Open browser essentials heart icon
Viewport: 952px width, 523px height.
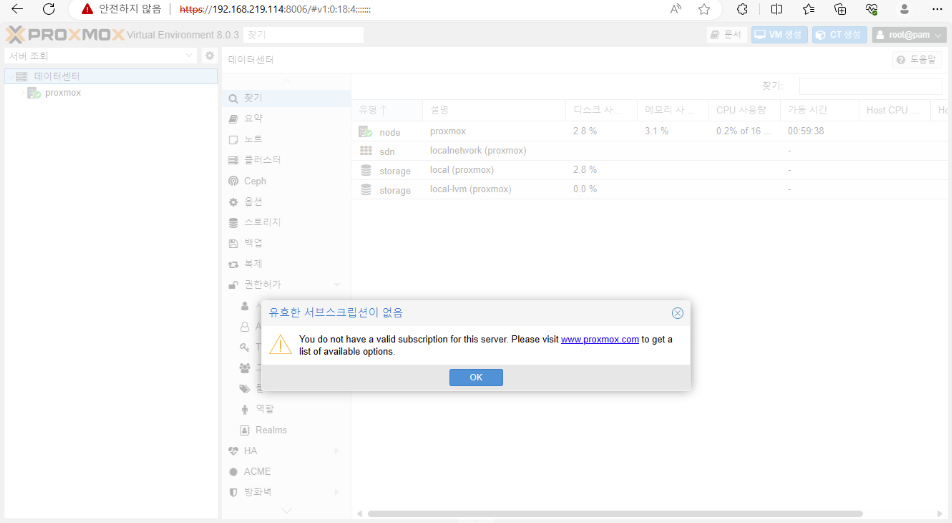pos(872,9)
